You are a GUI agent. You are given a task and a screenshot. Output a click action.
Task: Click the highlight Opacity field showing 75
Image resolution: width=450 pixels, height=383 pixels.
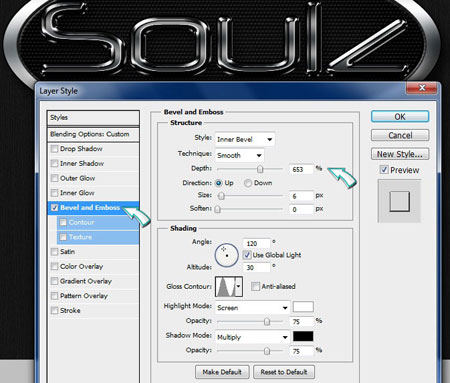tap(301, 321)
